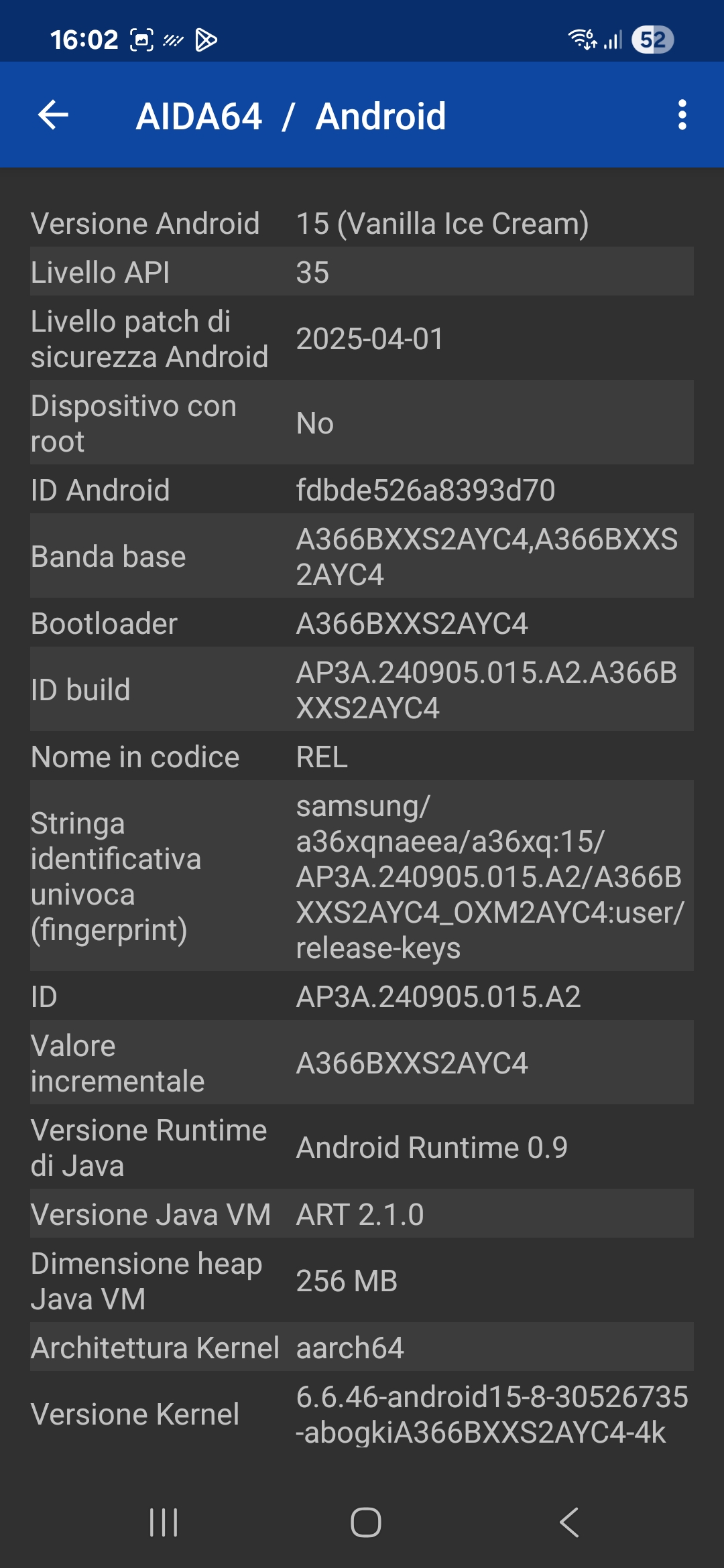
Task: Select the Bootloader row
Action: click(x=362, y=623)
